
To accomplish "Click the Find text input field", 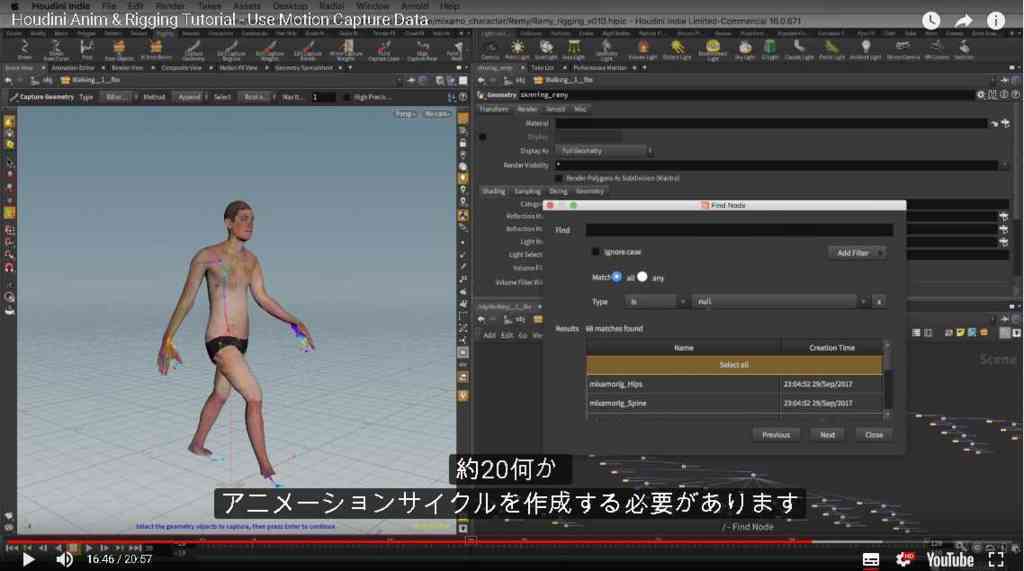I will (739, 230).
